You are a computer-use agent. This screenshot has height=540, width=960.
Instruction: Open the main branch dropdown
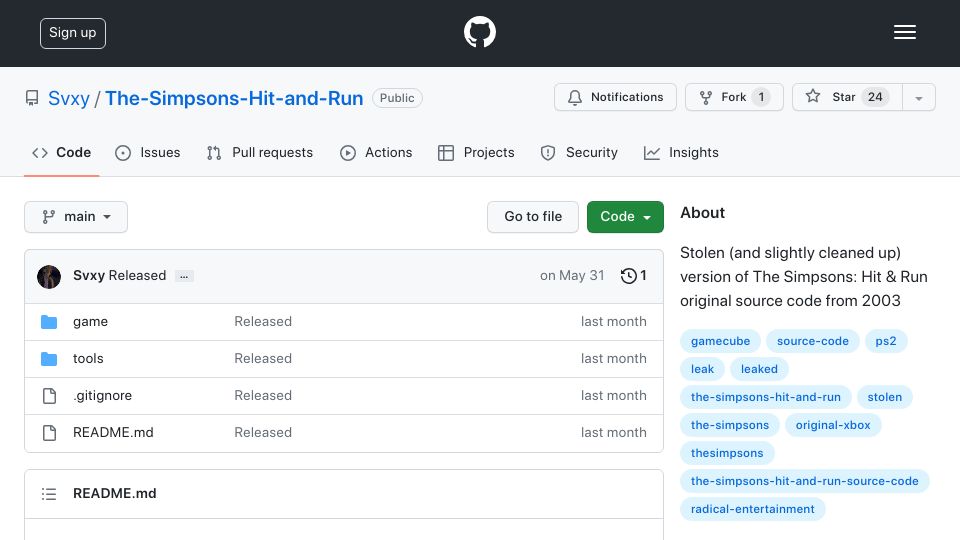pos(76,217)
